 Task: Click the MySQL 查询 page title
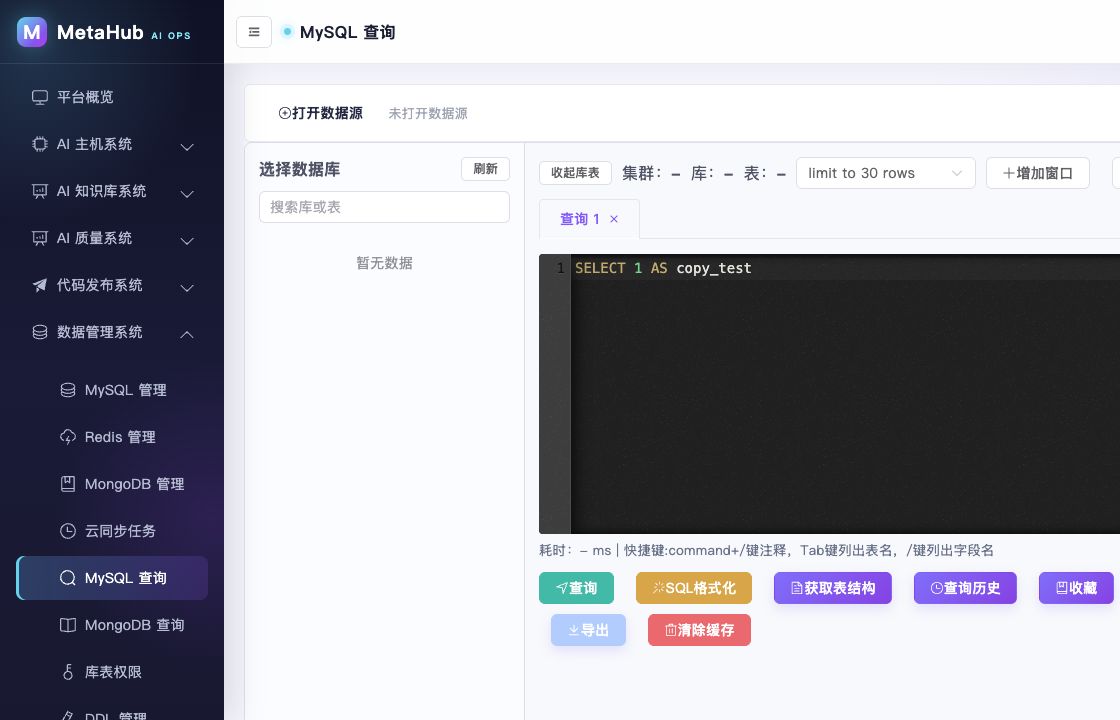click(x=347, y=32)
